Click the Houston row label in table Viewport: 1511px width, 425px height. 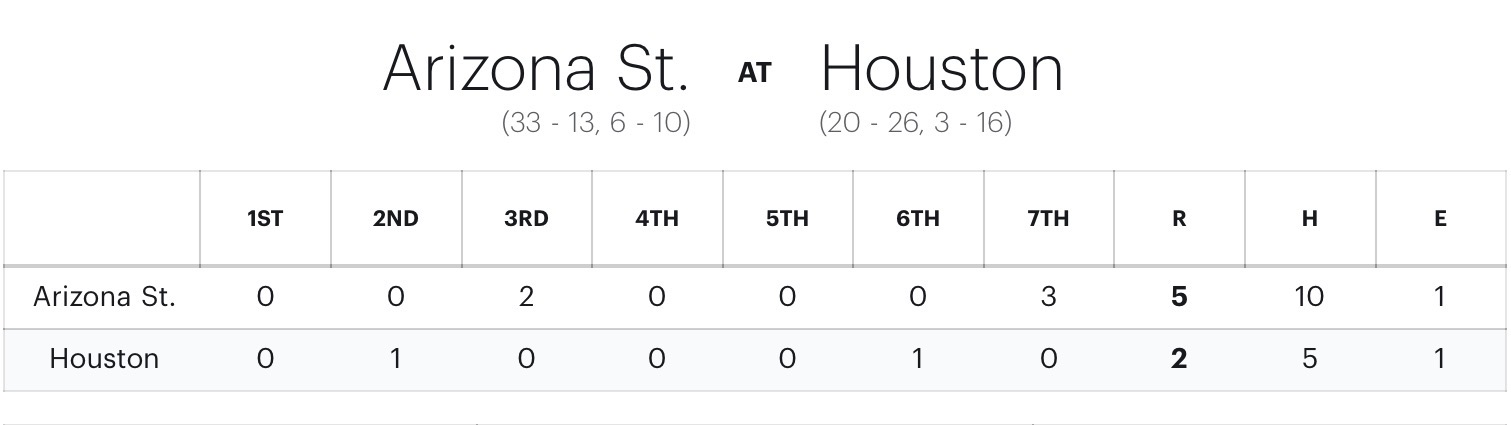tap(104, 359)
